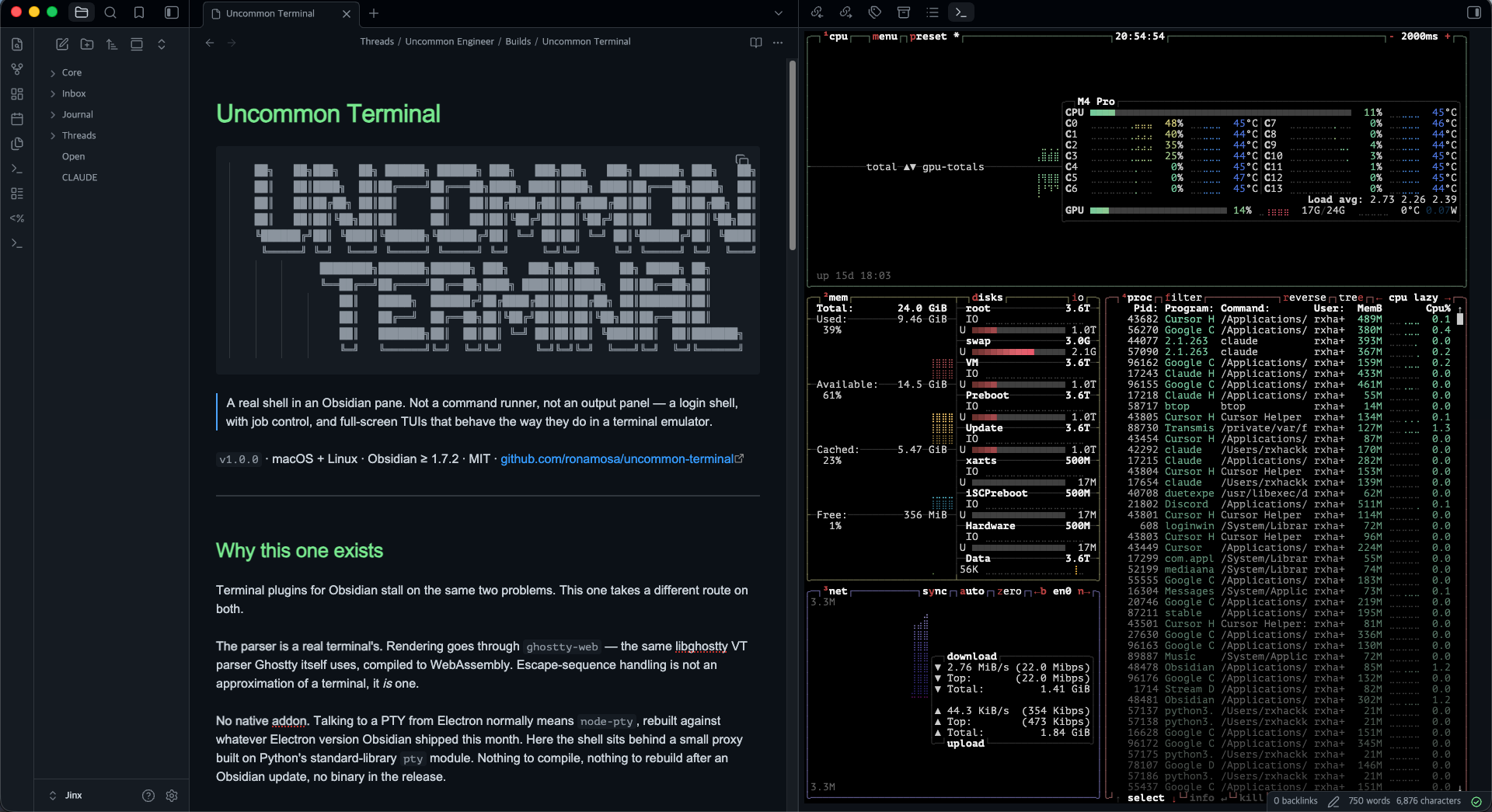Screen dimensions: 1492x812
Task: Increase btop update interval with plus
Action: click(1447, 37)
